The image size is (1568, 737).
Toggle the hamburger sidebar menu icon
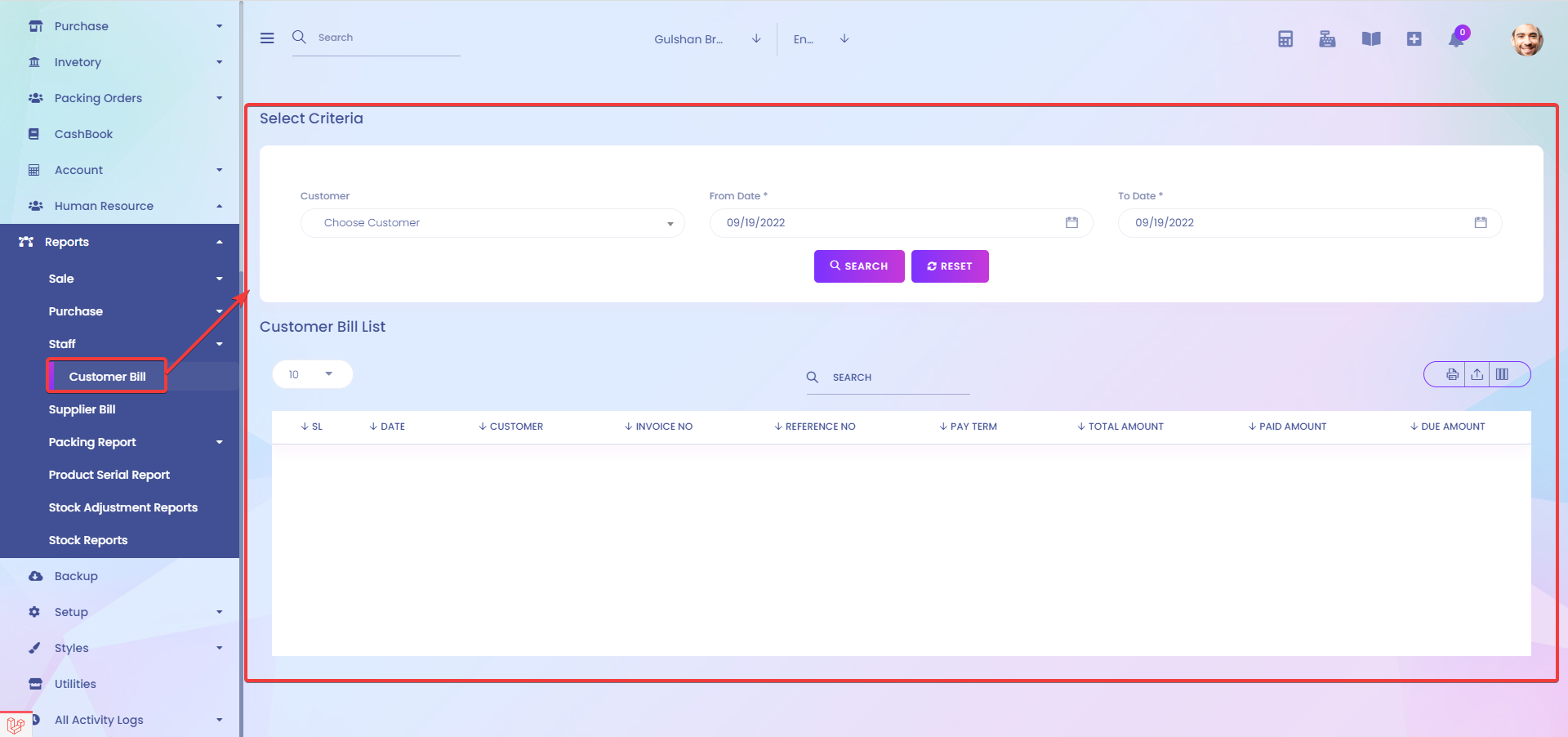click(x=267, y=38)
